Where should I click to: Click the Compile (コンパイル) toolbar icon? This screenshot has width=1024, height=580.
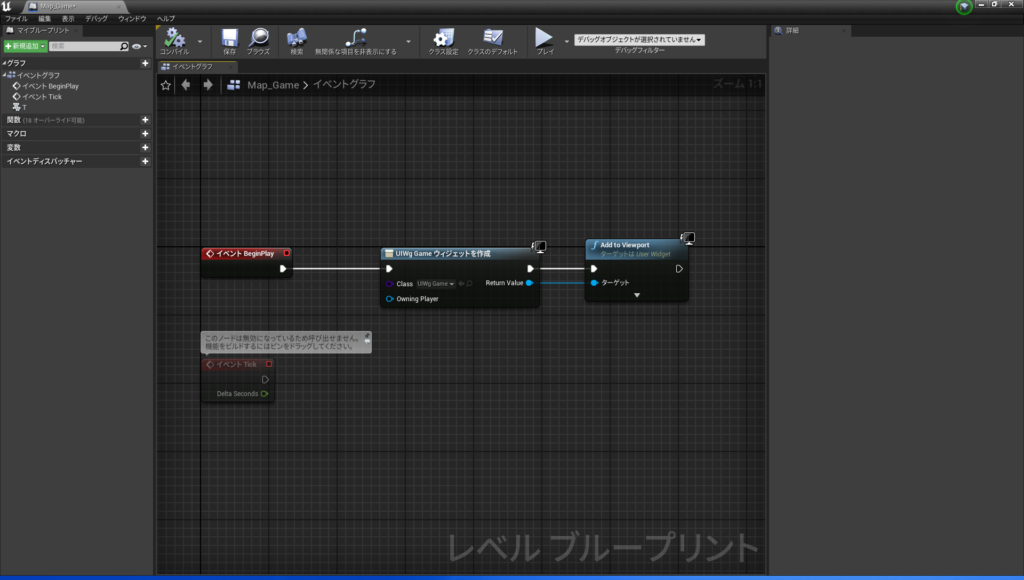tap(174, 39)
